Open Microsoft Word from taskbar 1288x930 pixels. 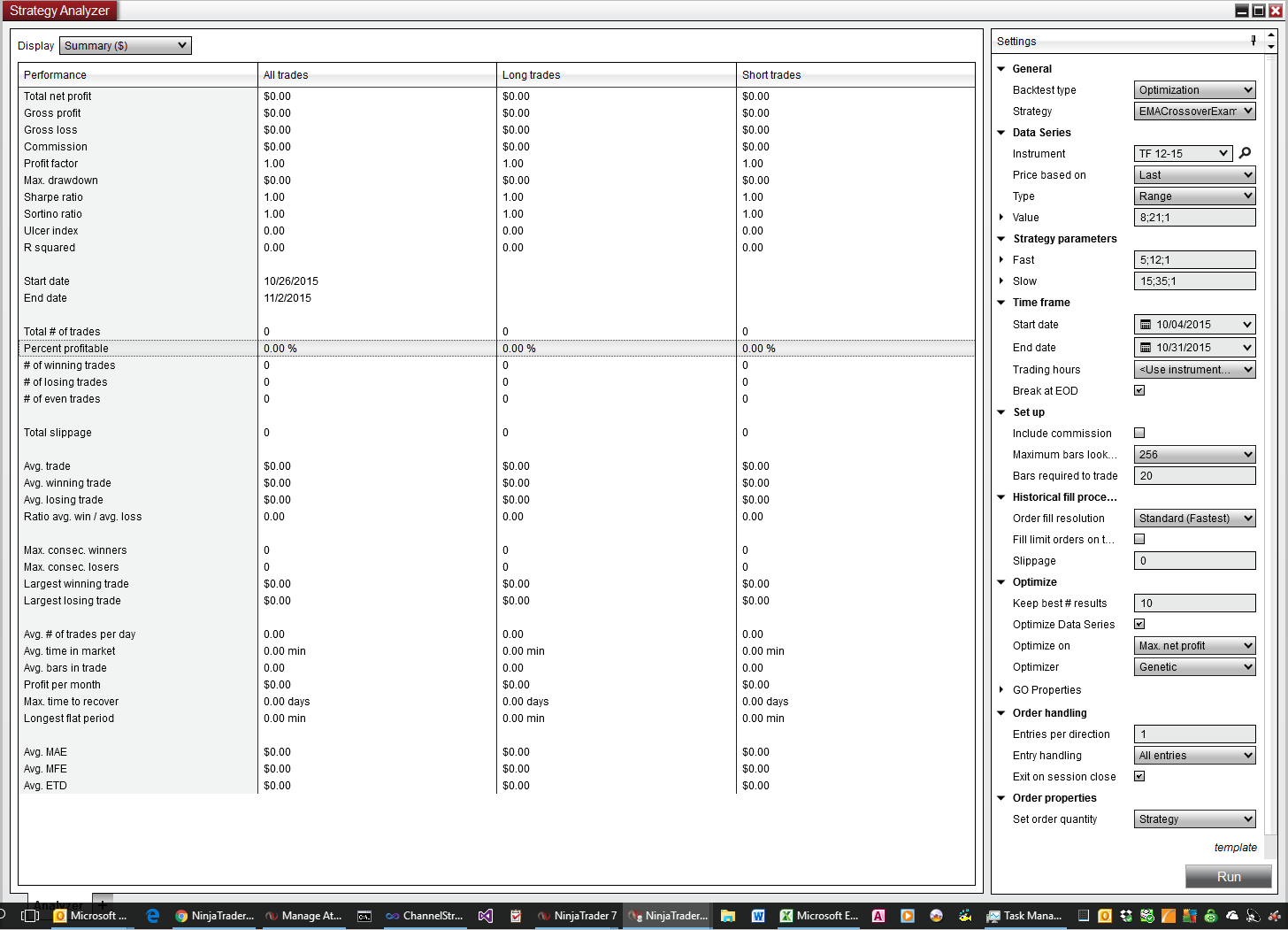coord(758,916)
